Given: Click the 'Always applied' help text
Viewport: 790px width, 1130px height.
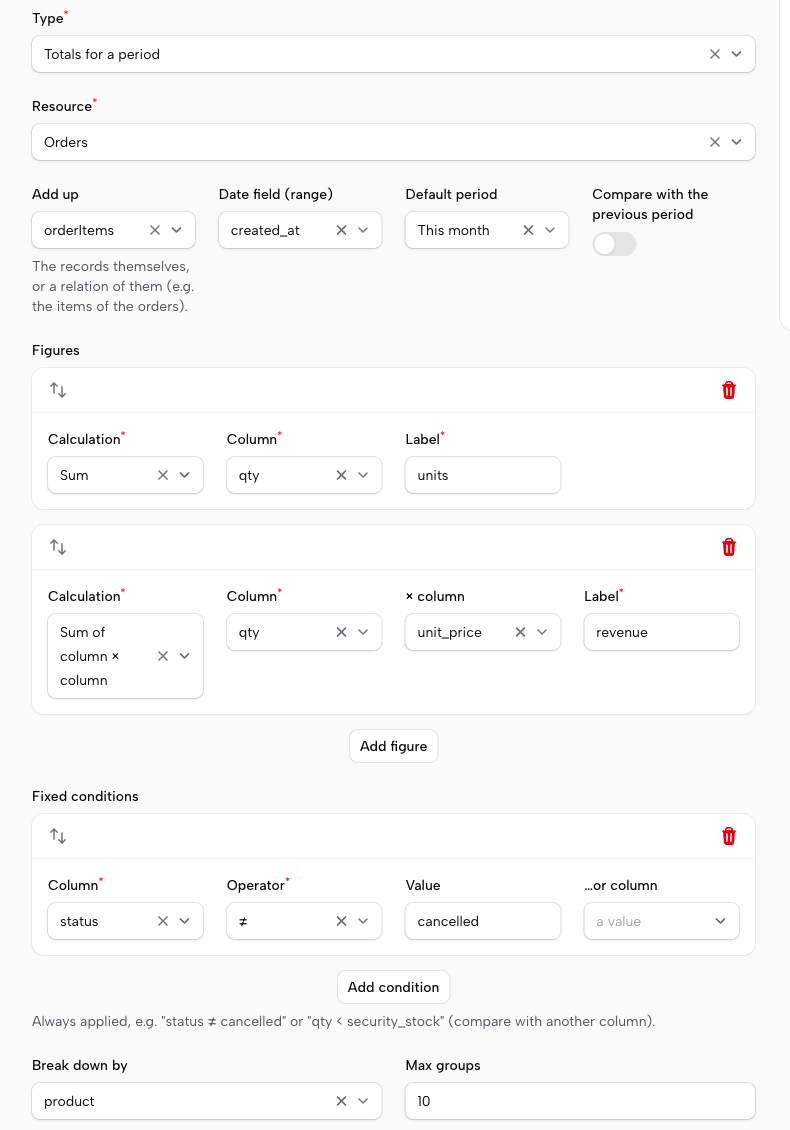Looking at the screenshot, I should [344, 1021].
